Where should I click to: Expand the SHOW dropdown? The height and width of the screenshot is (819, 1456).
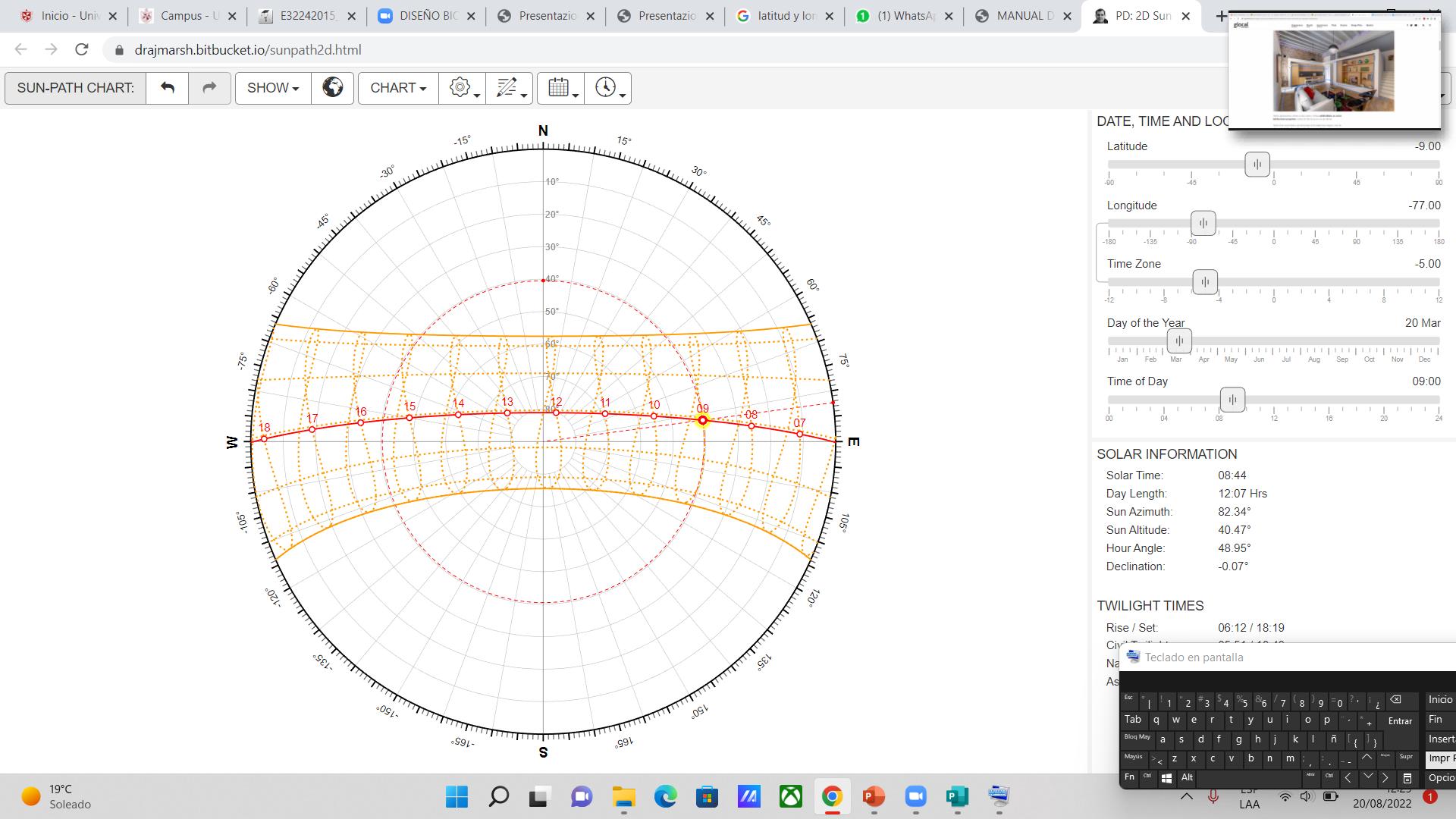273,88
